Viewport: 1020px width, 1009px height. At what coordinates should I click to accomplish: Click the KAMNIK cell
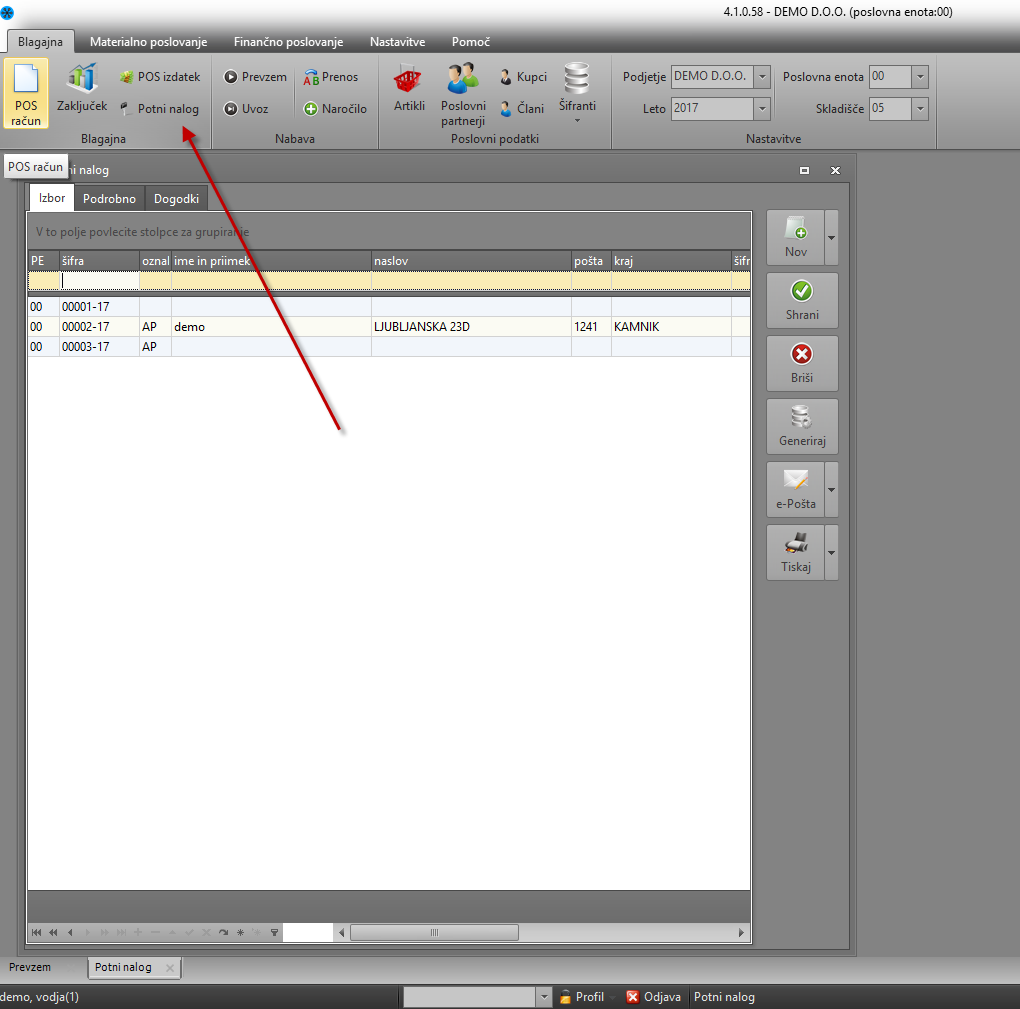(x=671, y=327)
